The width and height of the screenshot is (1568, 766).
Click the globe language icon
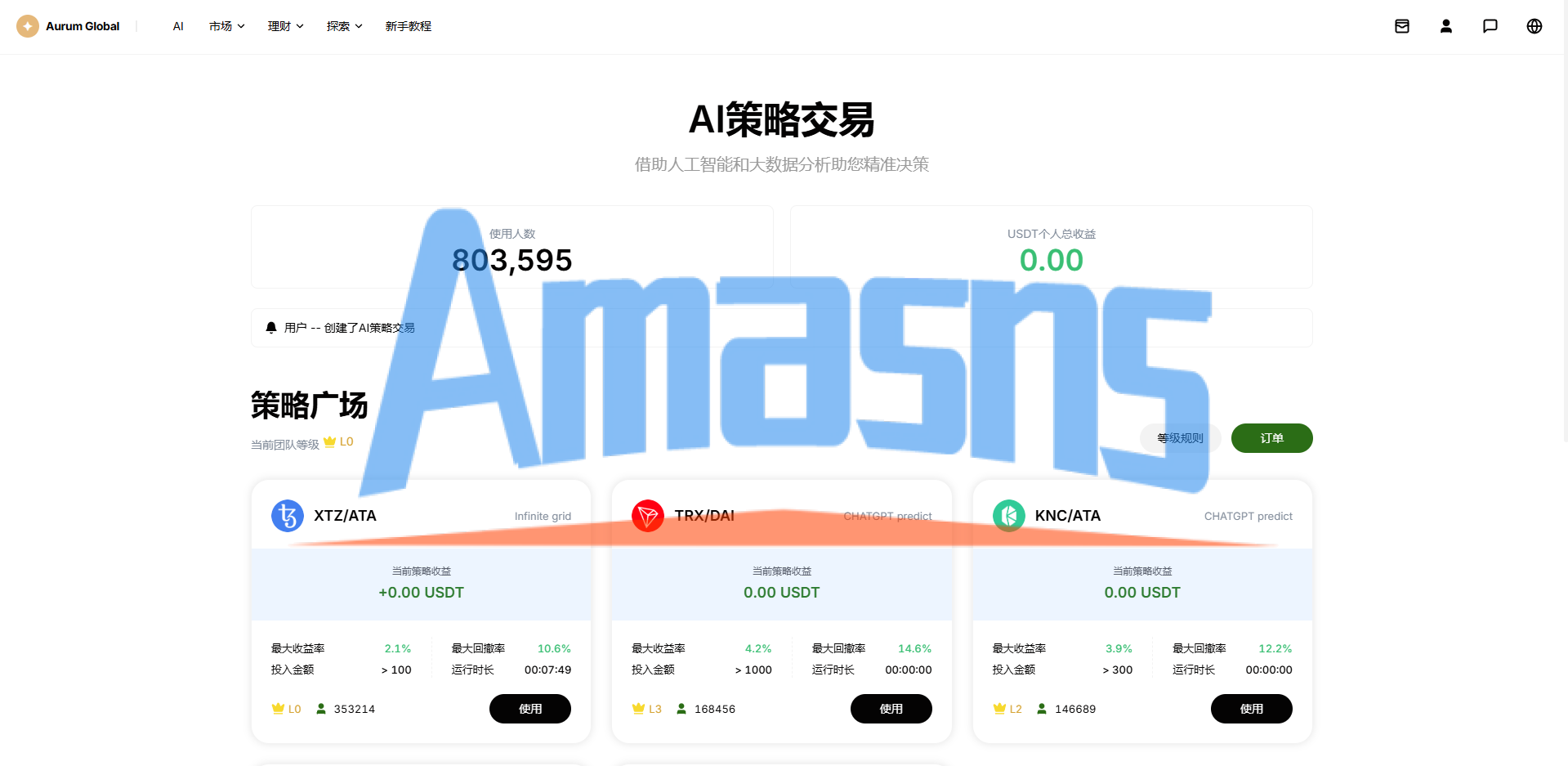click(1534, 26)
